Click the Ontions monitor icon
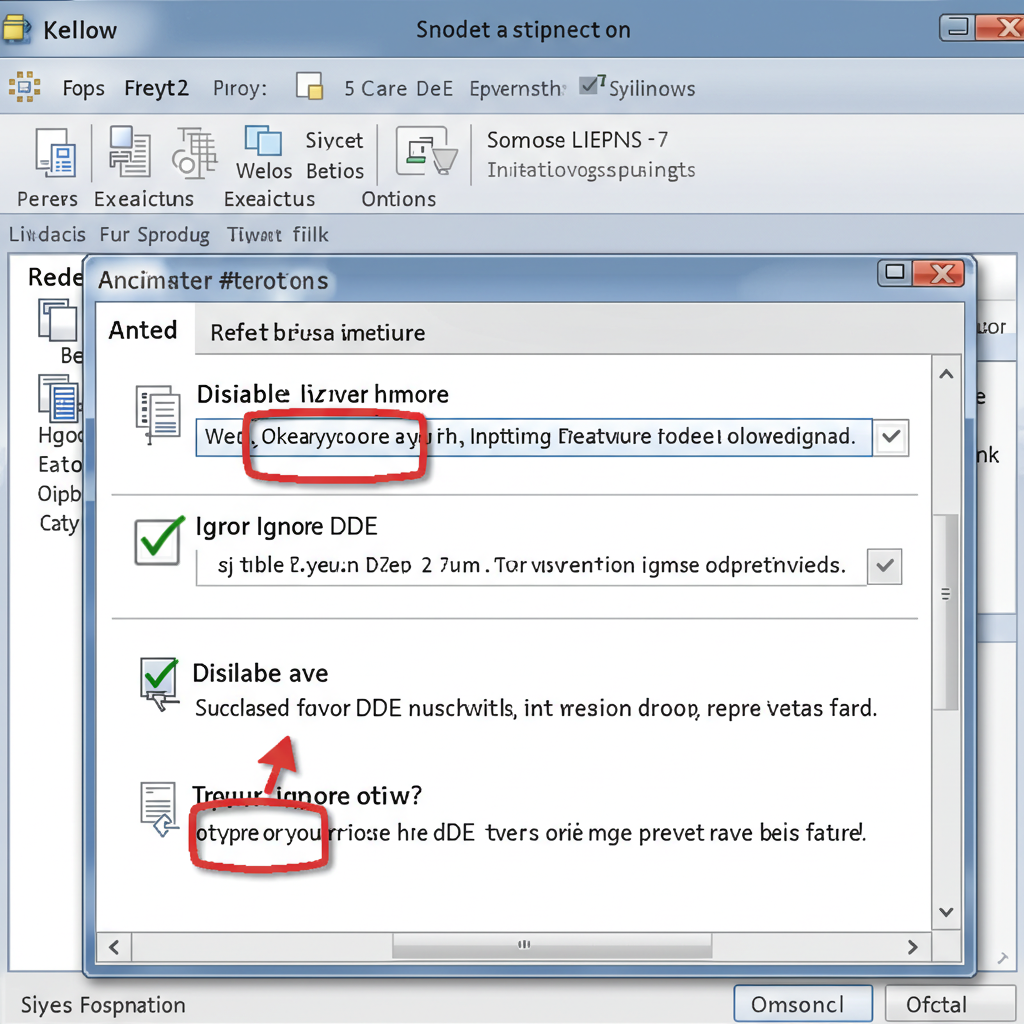Screen dimensions: 1024x1024 click(425, 151)
